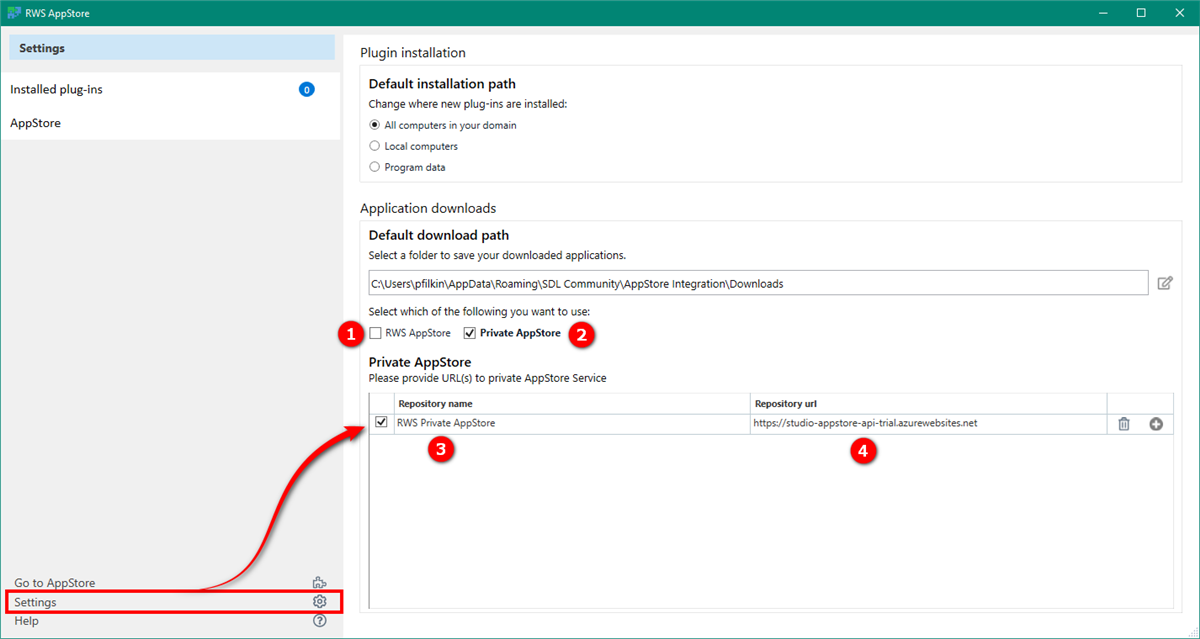Click the Repository name column header
The height and width of the screenshot is (639, 1200).
(x=573, y=404)
